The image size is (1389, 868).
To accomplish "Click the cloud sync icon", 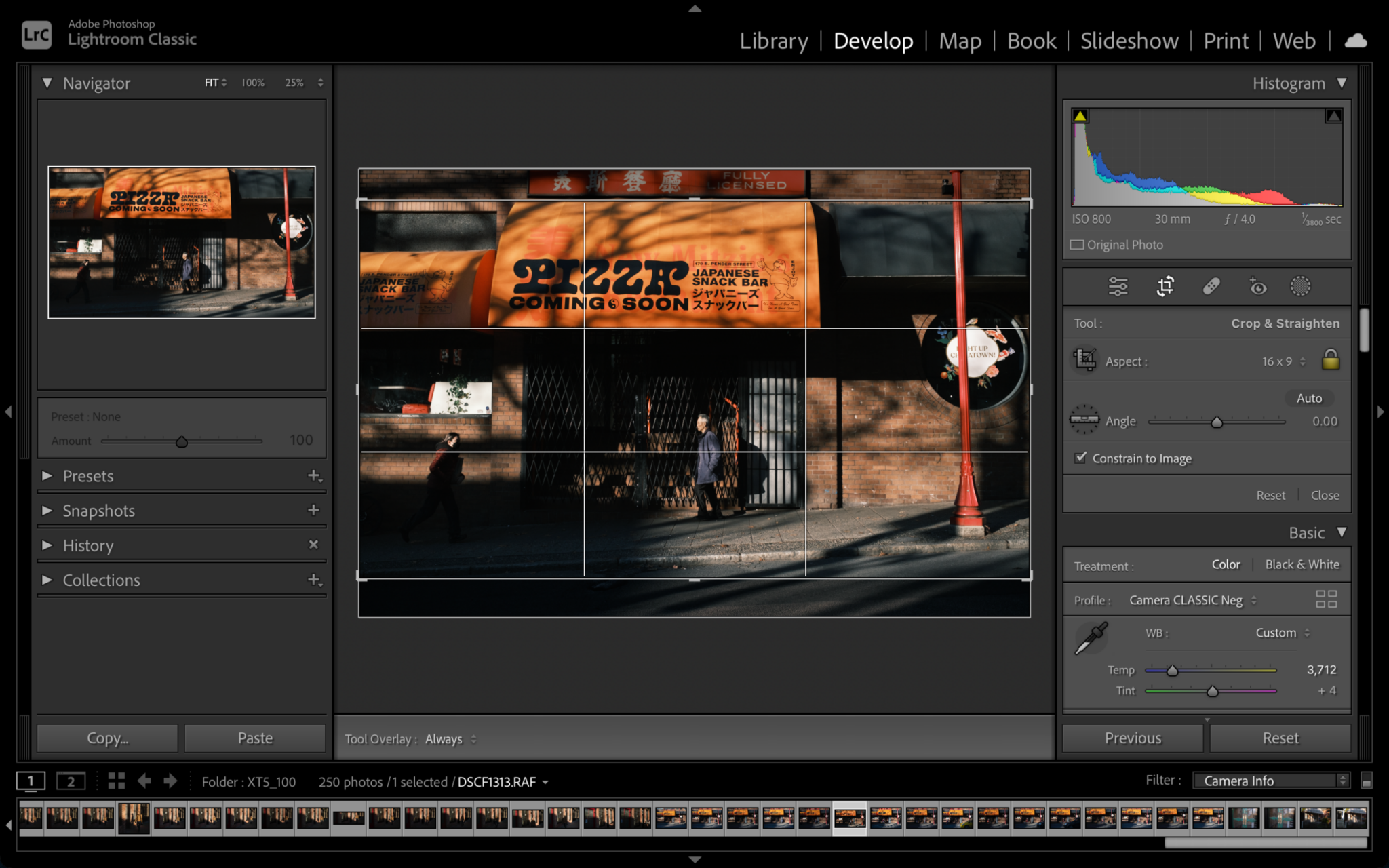I will (x=1355, y=40).
